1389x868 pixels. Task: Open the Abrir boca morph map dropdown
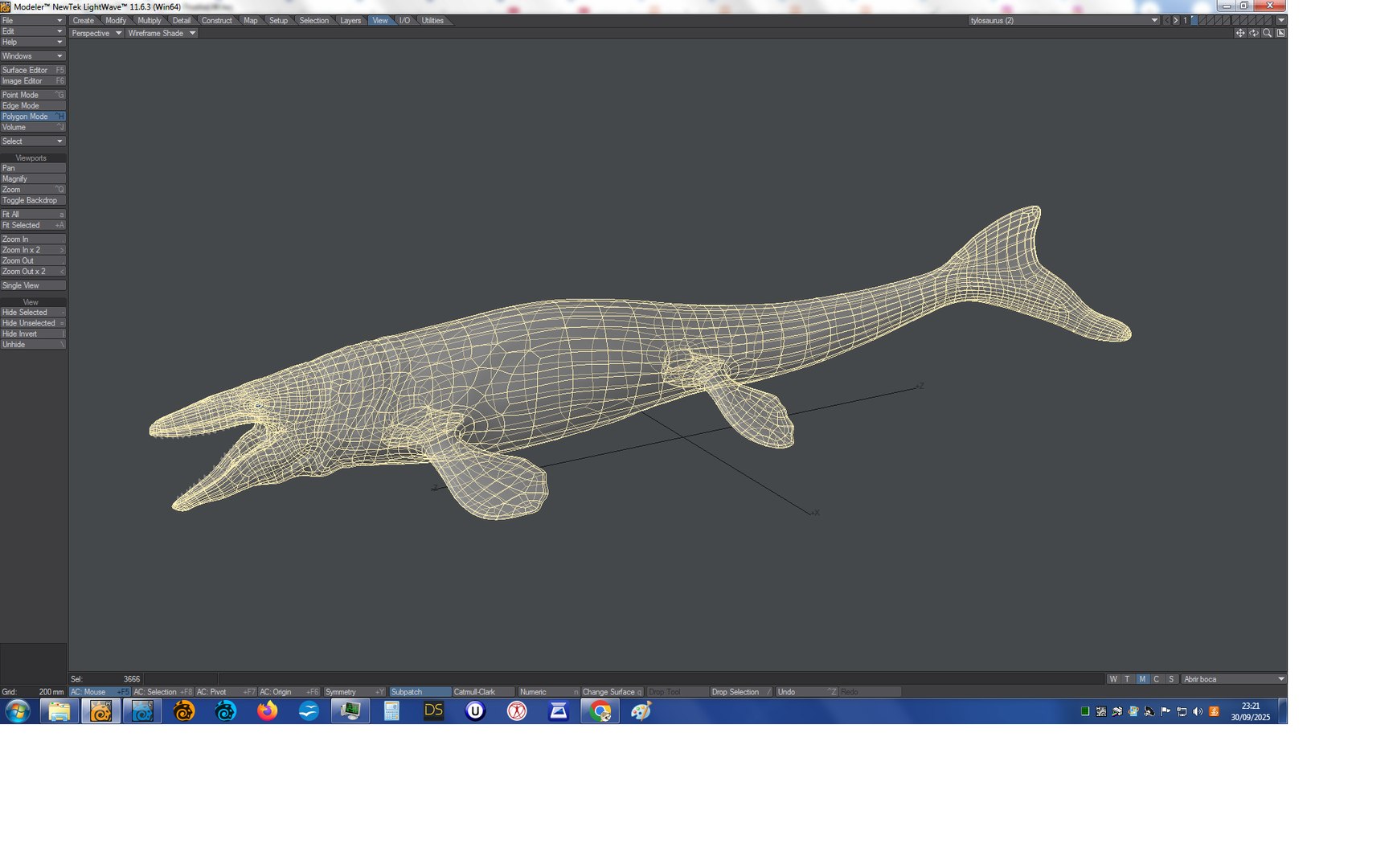click(x=1233, y=679)
